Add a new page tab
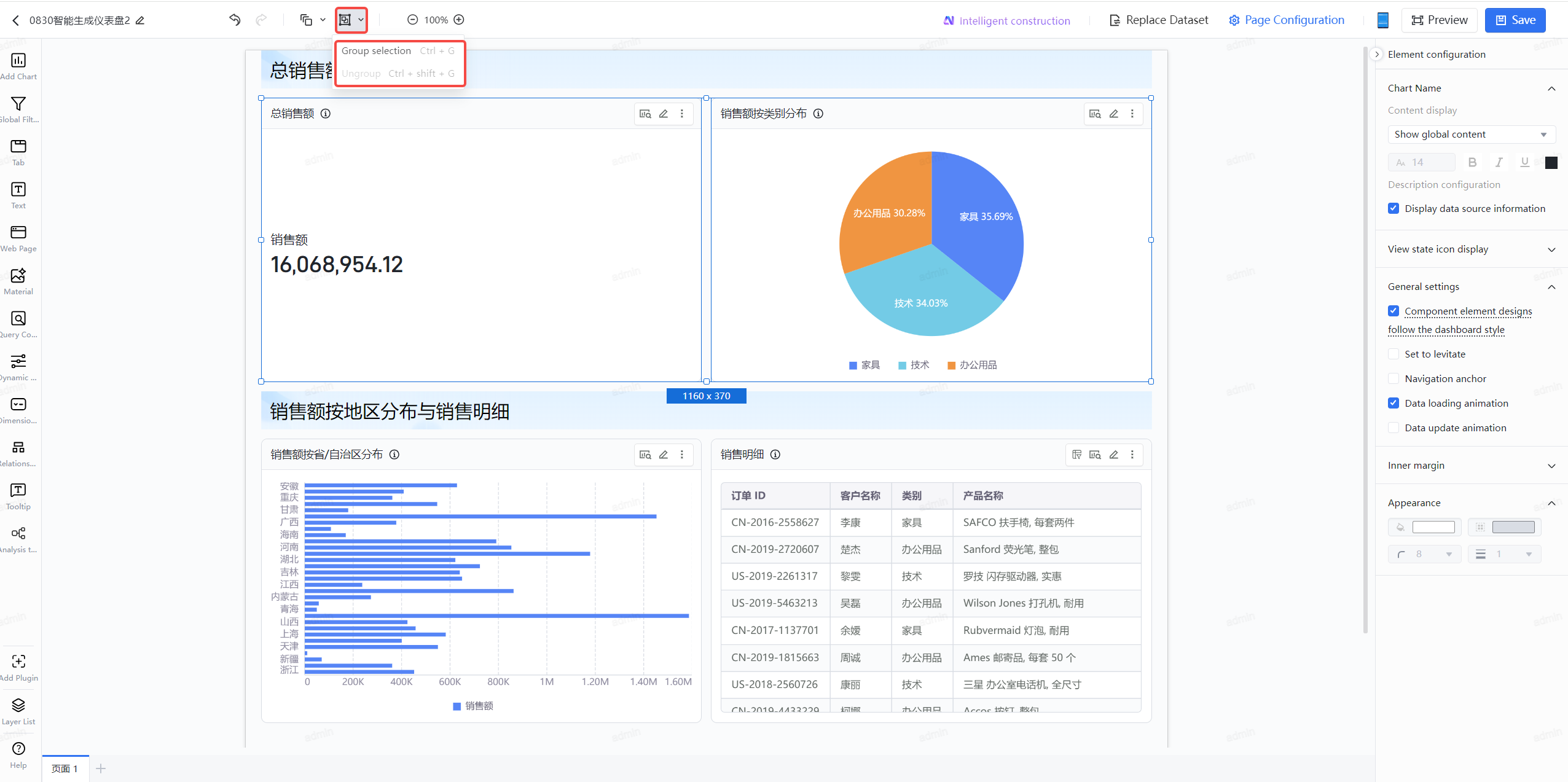 point(101,768)
